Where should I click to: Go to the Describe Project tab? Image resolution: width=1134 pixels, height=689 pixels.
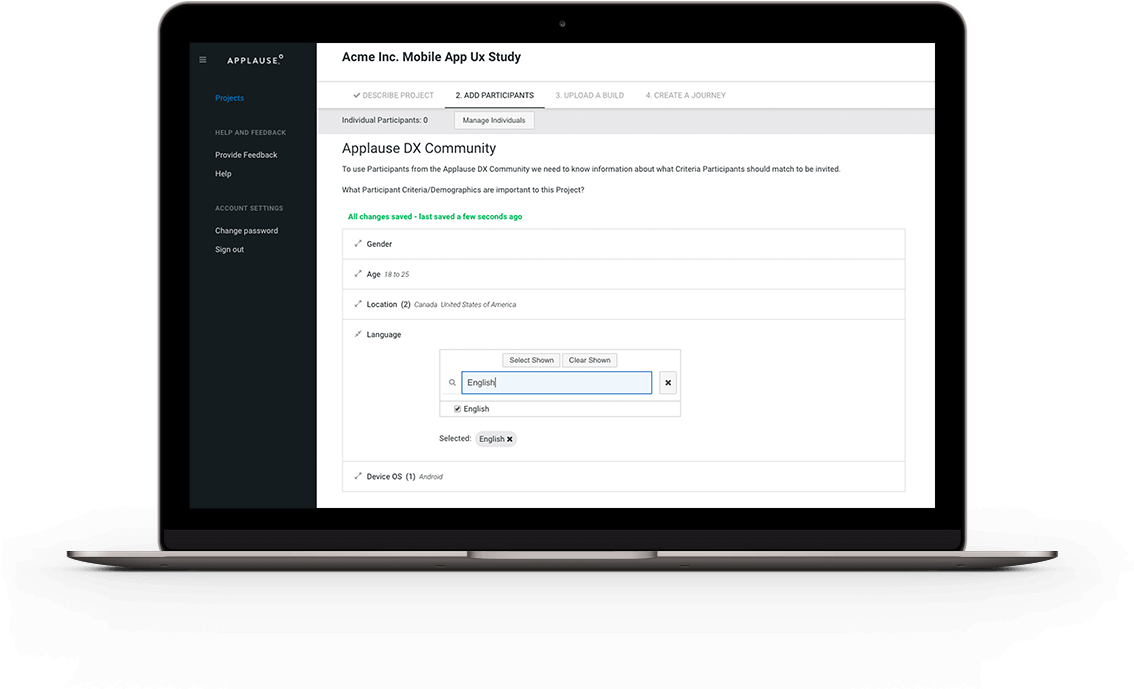click(393, 95)
